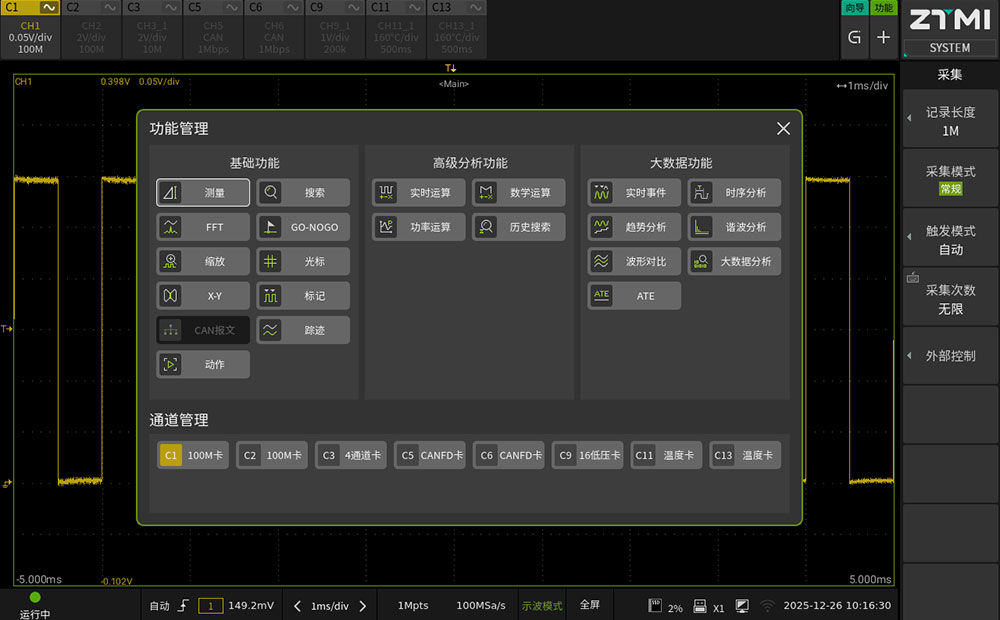The image size is (1000, 620).
Task: Open the X-Y display function
Action: pos(203,296)
